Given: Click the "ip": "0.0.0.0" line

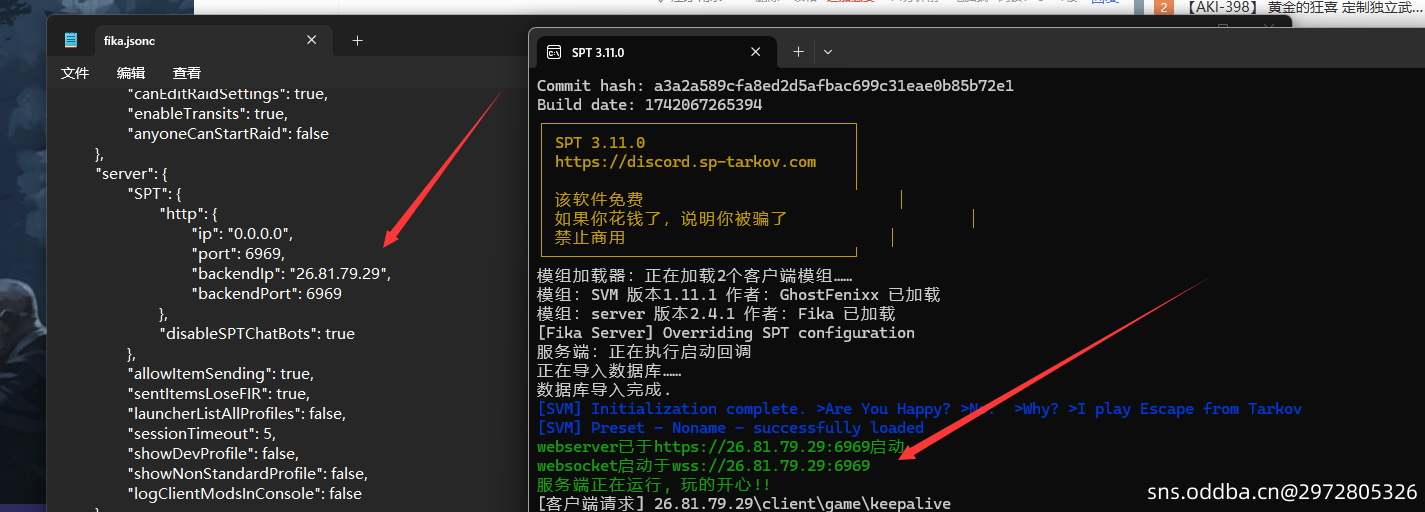Looking at the screenshot, I should (x=242, y=234).
